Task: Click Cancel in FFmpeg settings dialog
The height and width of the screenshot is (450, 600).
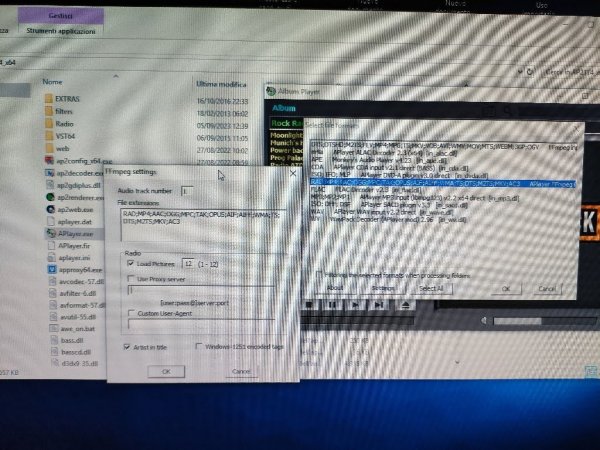Action: click(241, 371)
